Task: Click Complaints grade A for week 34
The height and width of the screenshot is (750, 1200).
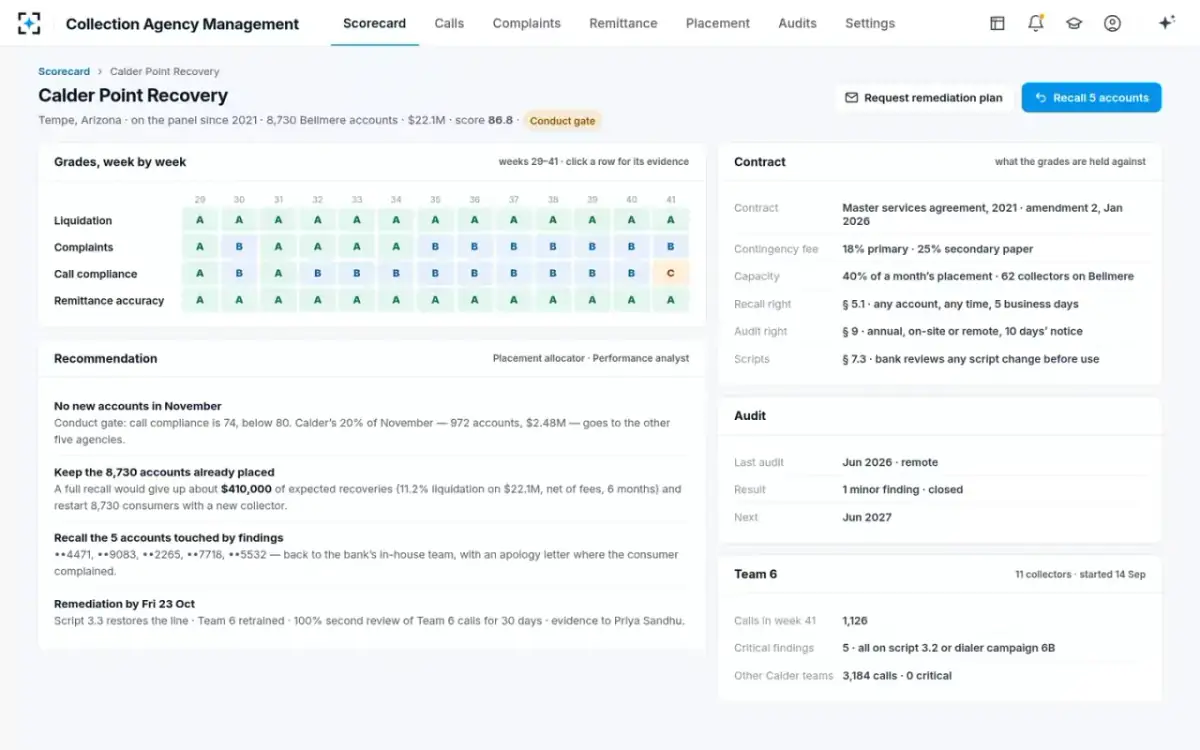Action: (x=396, y=247)
